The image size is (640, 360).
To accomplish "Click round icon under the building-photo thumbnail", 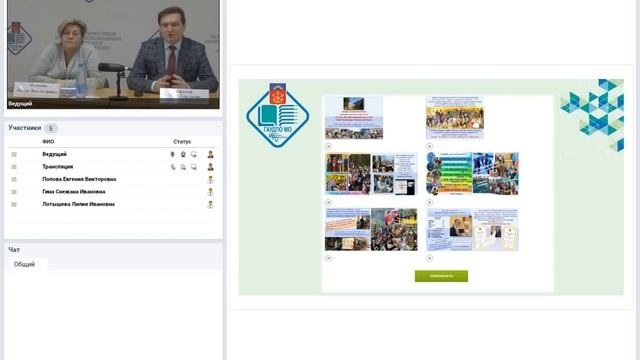I will pyautogui.click(x=328, y=147).
